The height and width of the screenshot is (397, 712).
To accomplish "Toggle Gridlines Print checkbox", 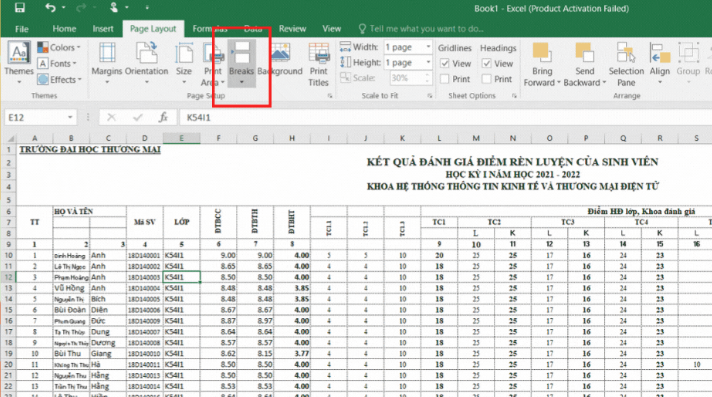I will point(445,79).
